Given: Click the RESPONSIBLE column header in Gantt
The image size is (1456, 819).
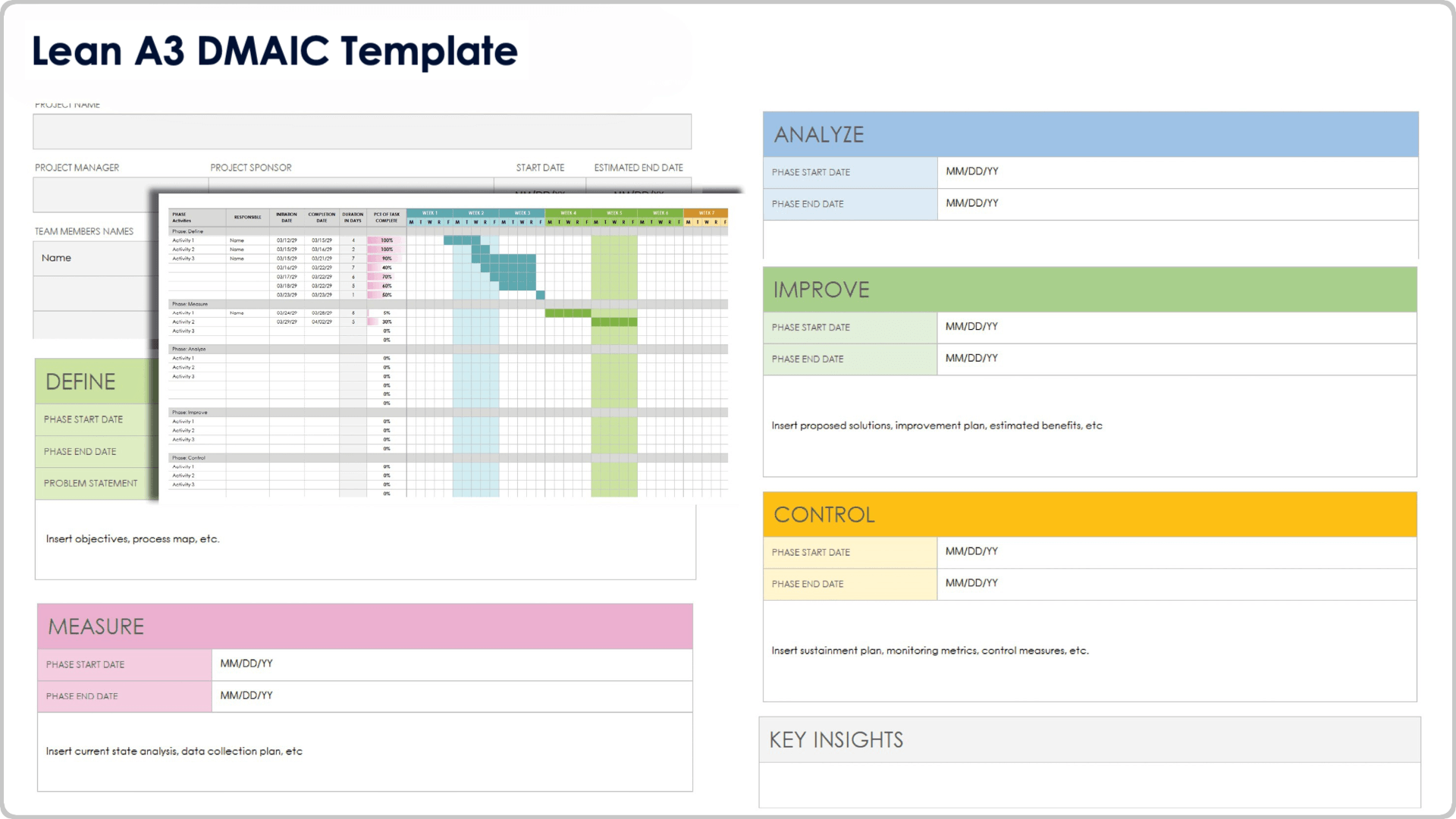Looking at the screenshot, I should (x=247, y=218).
